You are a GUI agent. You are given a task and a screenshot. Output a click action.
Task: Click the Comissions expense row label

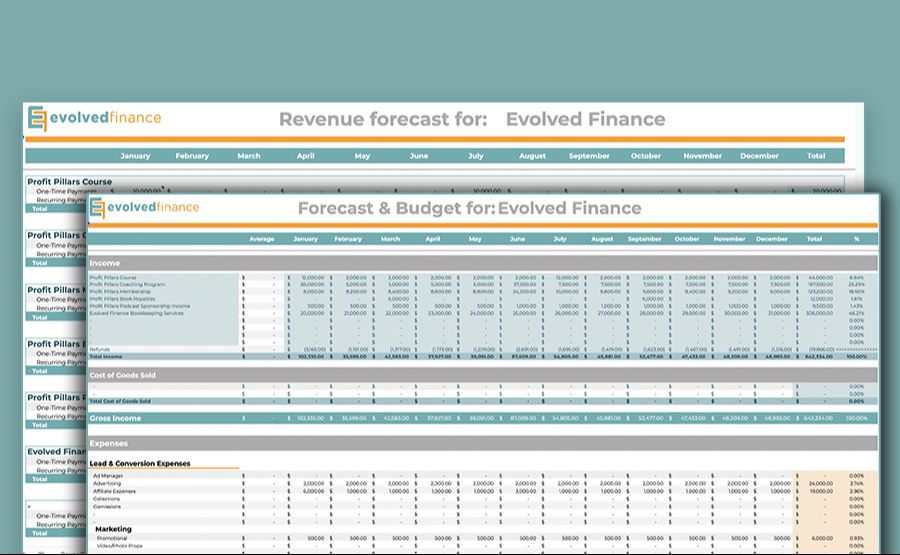pos(107,507)
